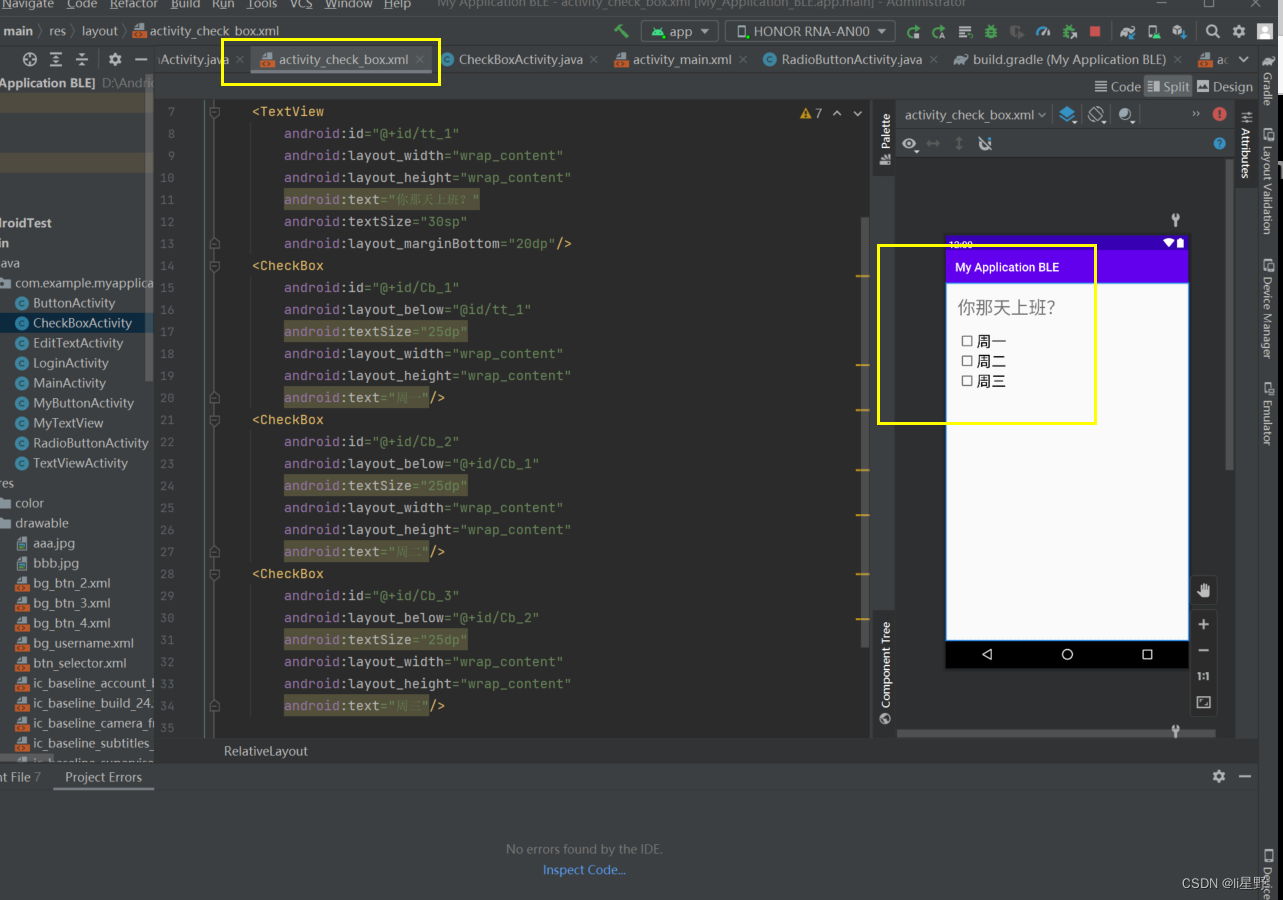Viewport: 1283px width, 900px height.
Task: Open the Layout Validation tool window
Action: 1267,182
